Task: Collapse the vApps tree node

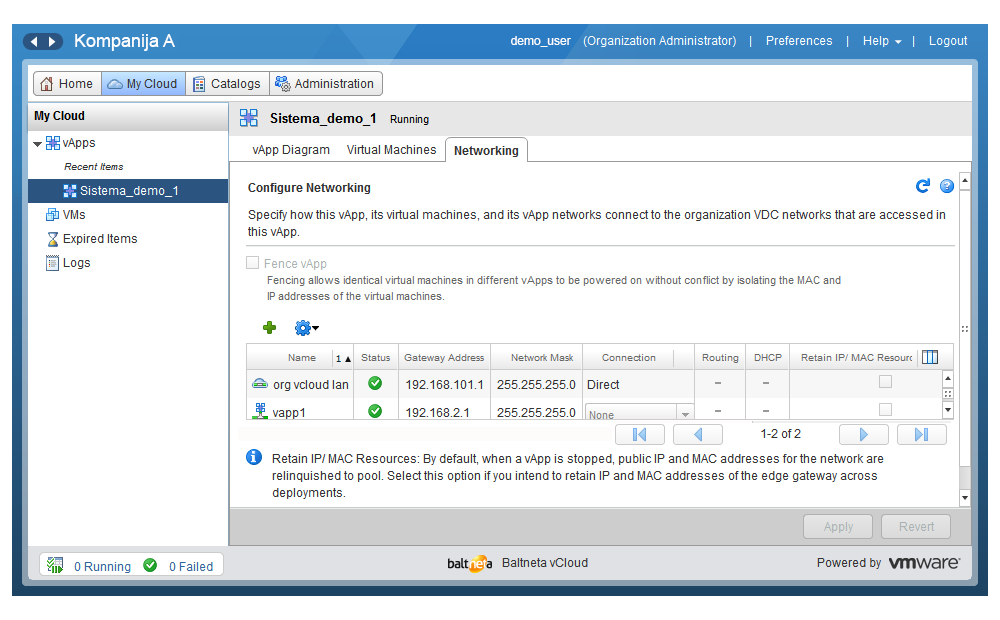Action: [x=38, y=144]
